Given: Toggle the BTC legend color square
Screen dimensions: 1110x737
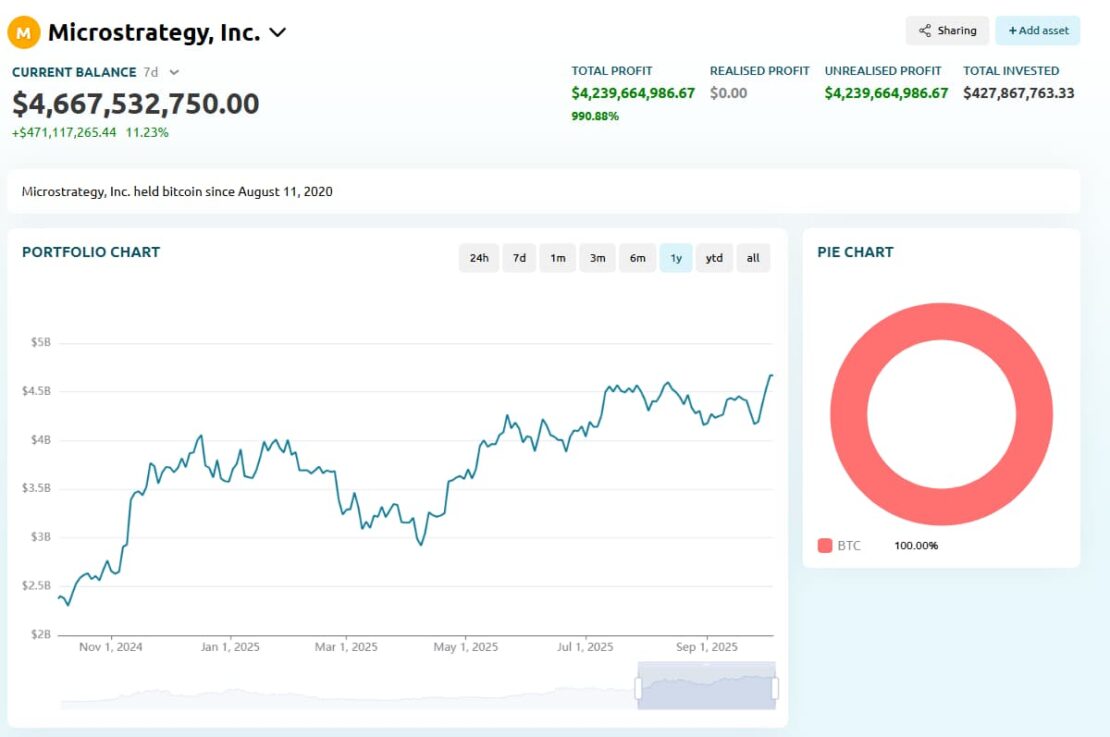Looking at the screenshot, I should click(825, 546).
